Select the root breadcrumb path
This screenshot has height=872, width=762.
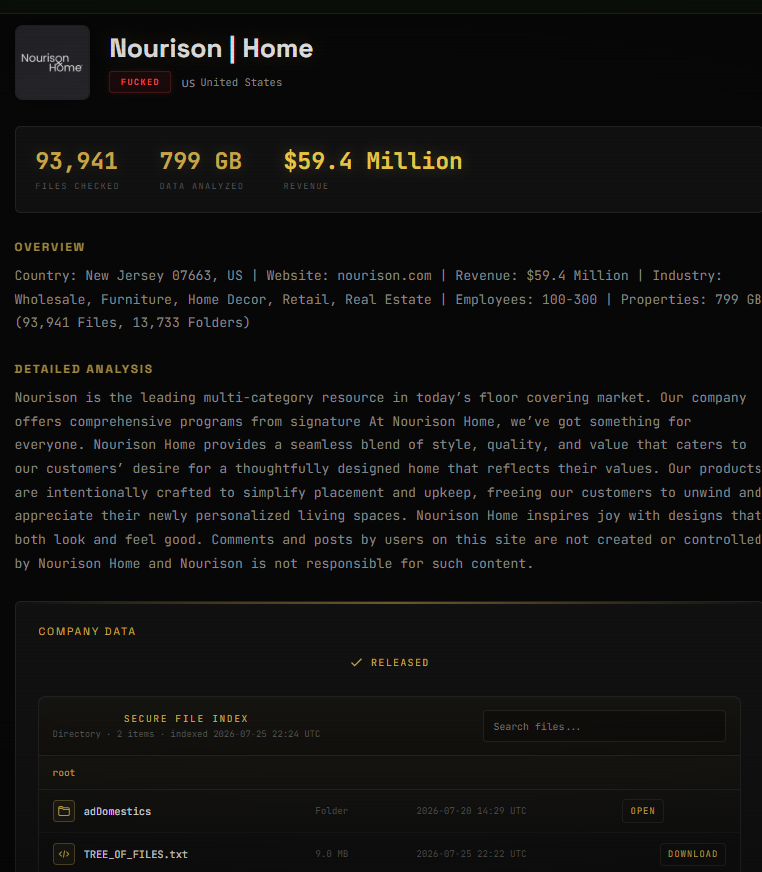click(63, 773)
